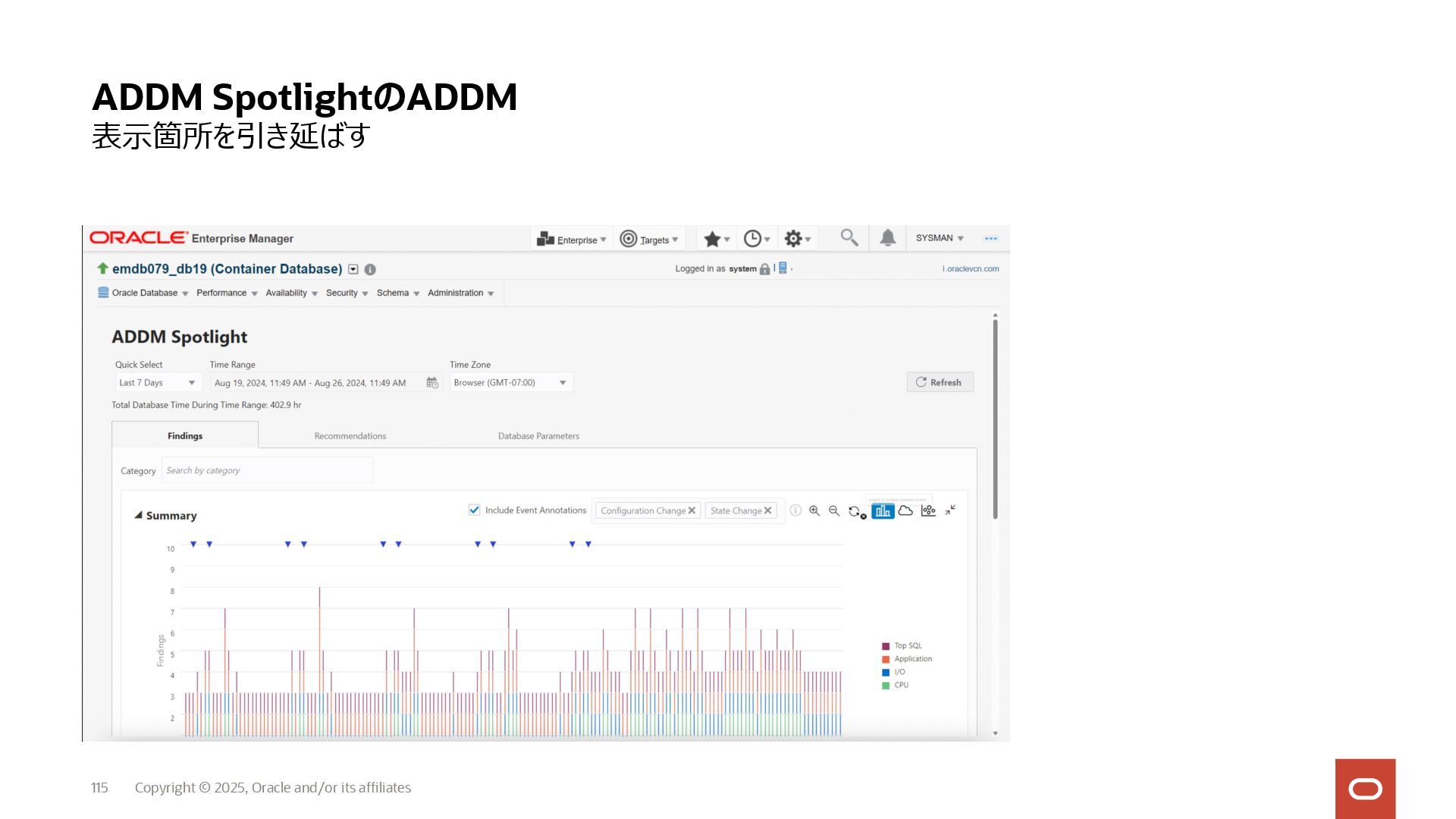
Task: Remove the State Change filter
Action: [x=767, y=510]
